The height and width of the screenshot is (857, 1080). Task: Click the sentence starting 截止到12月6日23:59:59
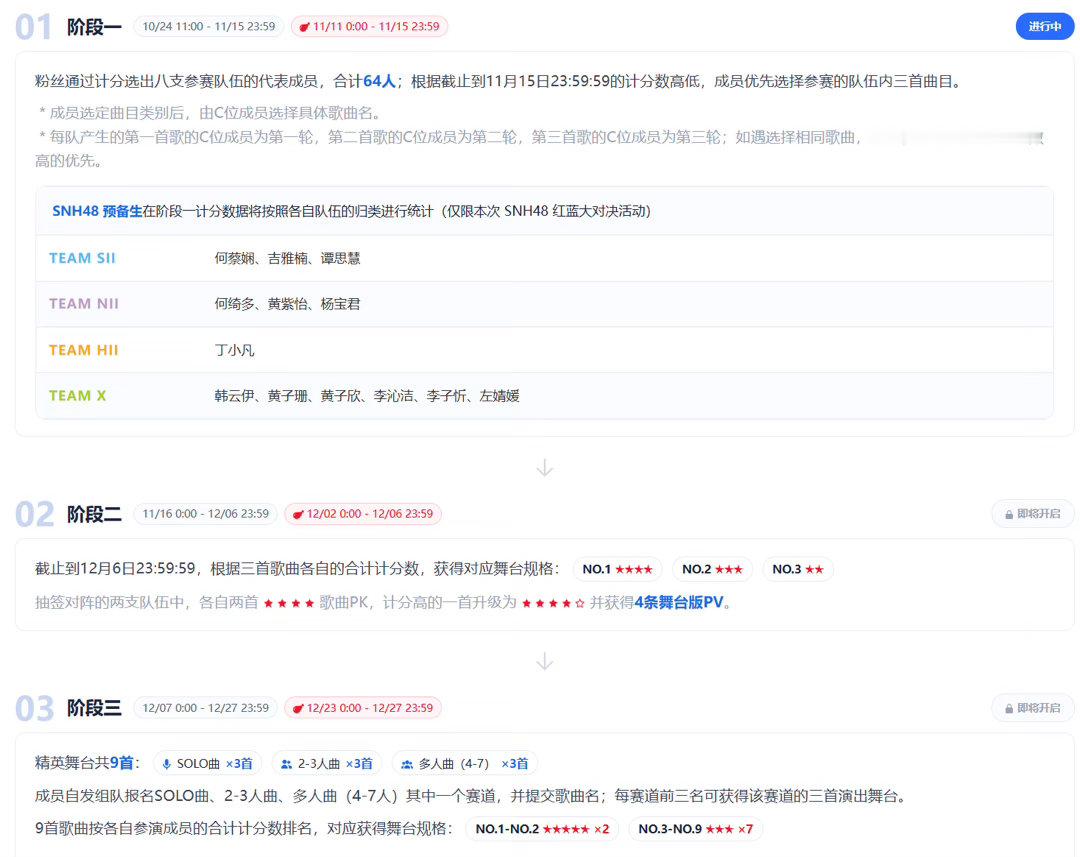click(x=298, y=569)
